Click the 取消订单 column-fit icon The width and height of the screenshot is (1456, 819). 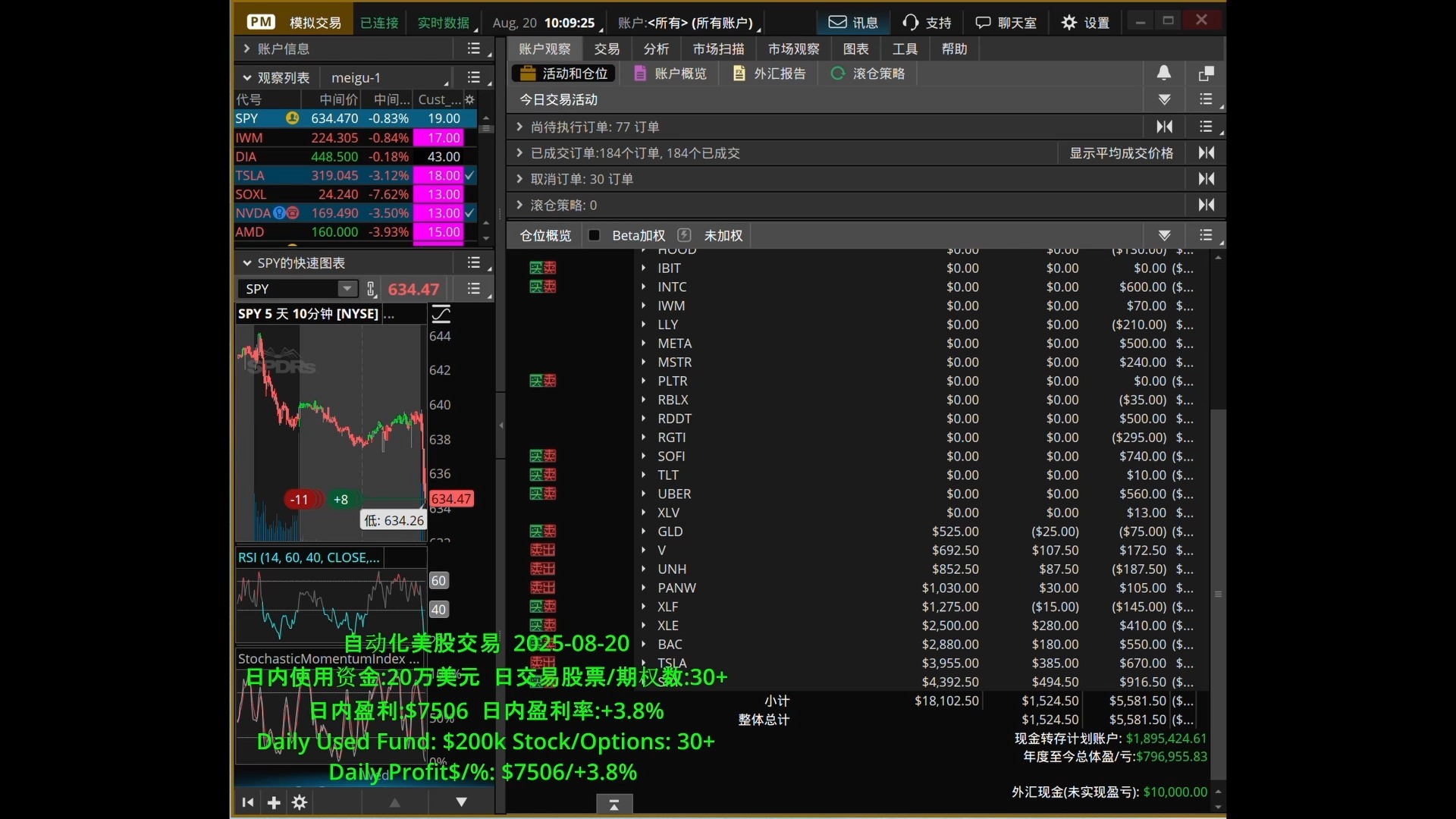(1207, 179)
